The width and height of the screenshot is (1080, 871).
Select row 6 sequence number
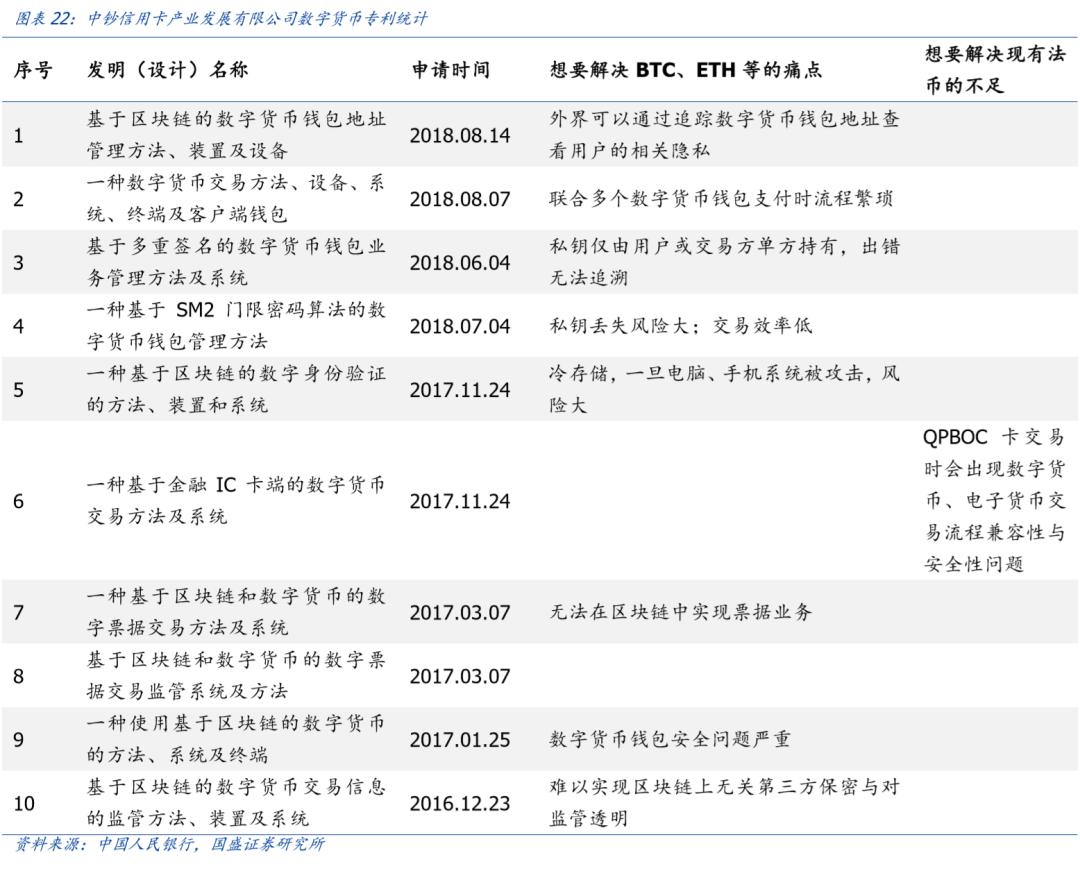(16, 501)
